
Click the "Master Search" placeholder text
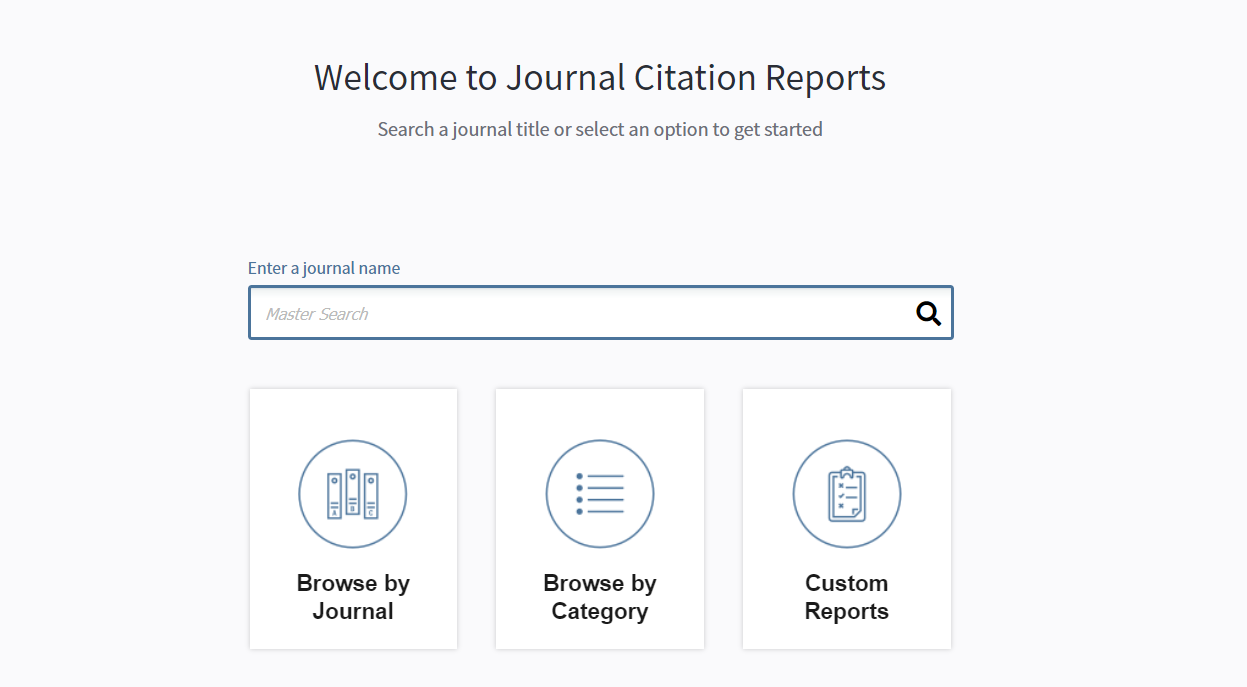[317, 314]
